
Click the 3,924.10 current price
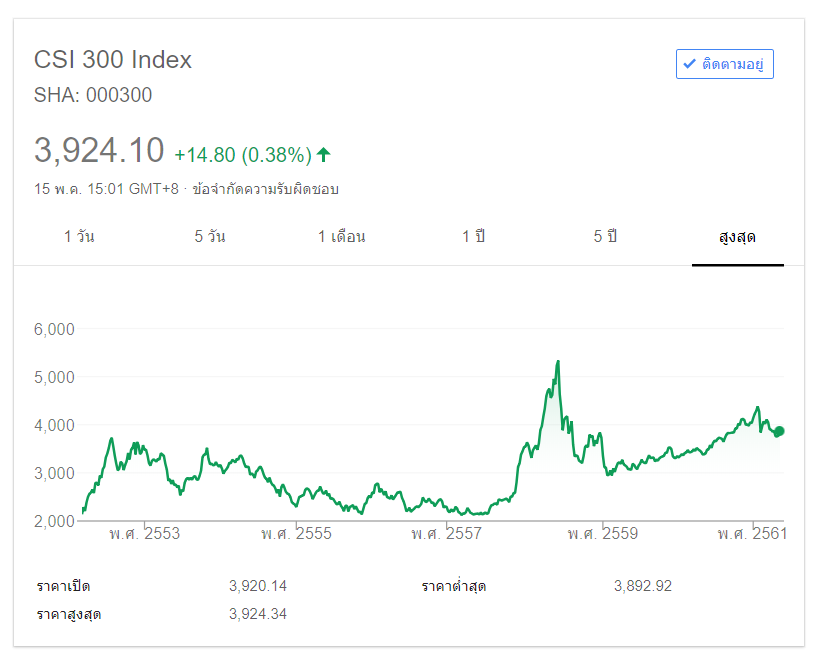click(99, 150)
